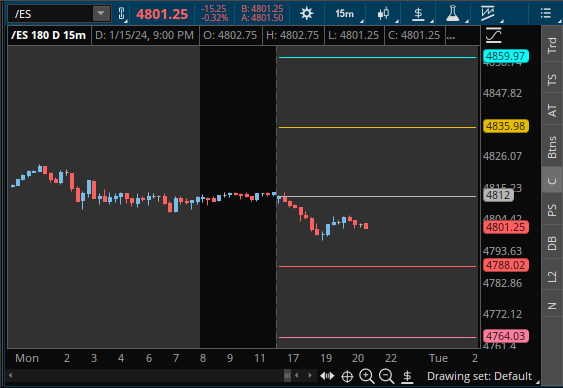
Task: Click the H: 4802.75 high value
Action: coord(293,35)
